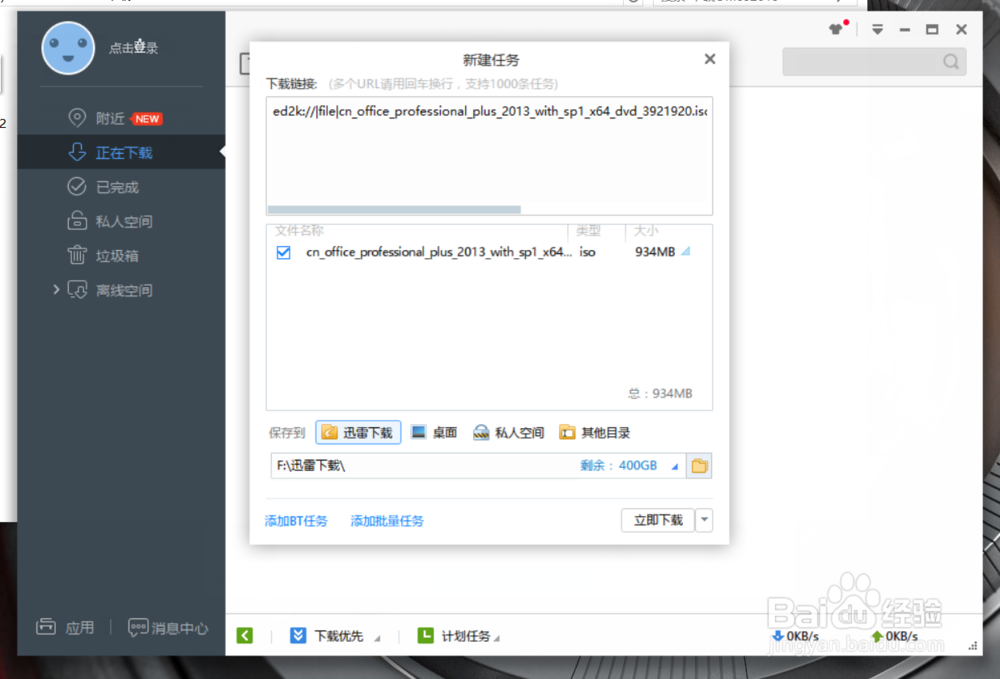Close the 新建任务 dialog
The image size is (1000, 679).
pyautogui.click(x=710, y=59)
